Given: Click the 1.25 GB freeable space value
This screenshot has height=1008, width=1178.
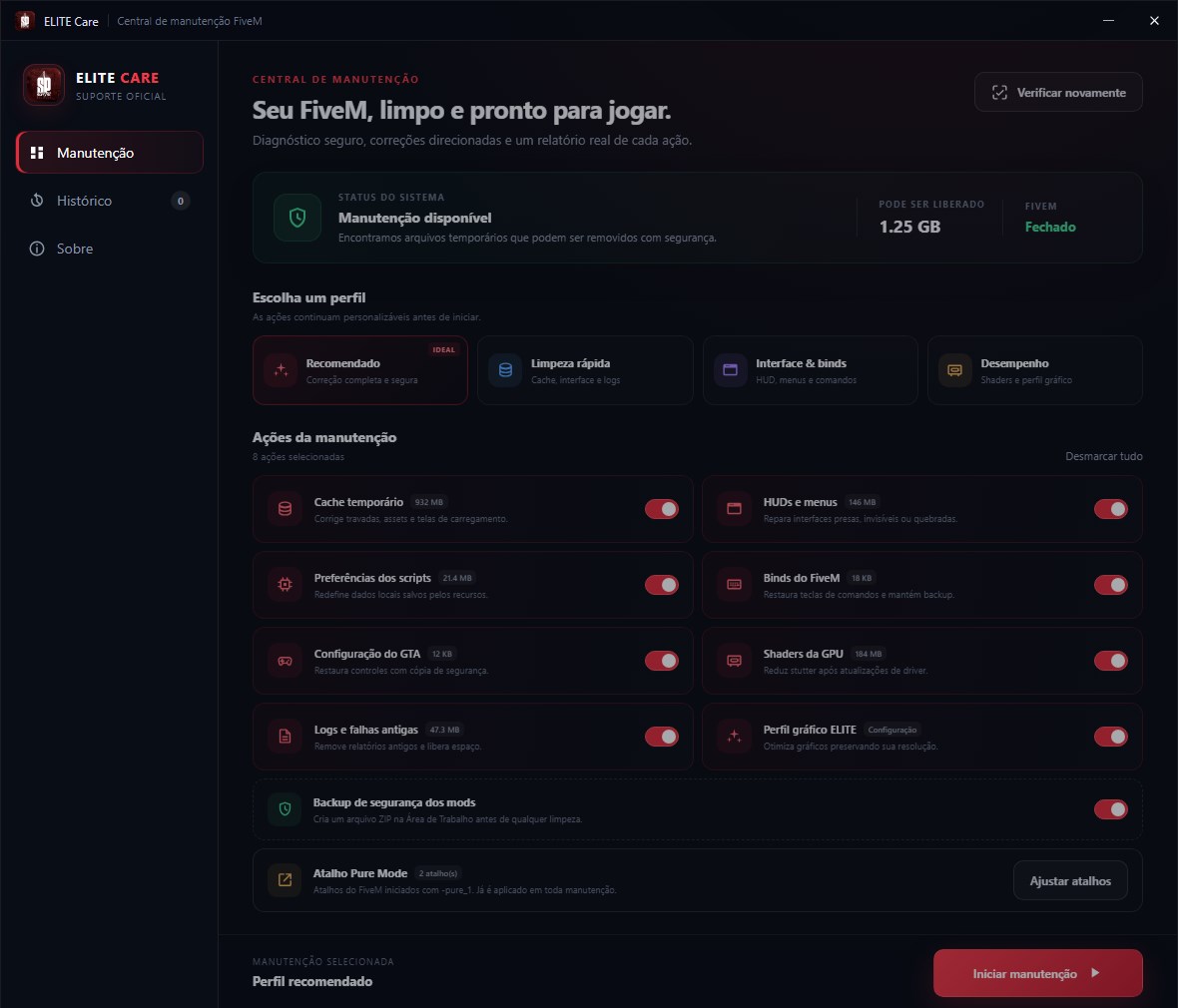Looking at the screenshot, I should (909, 227).
